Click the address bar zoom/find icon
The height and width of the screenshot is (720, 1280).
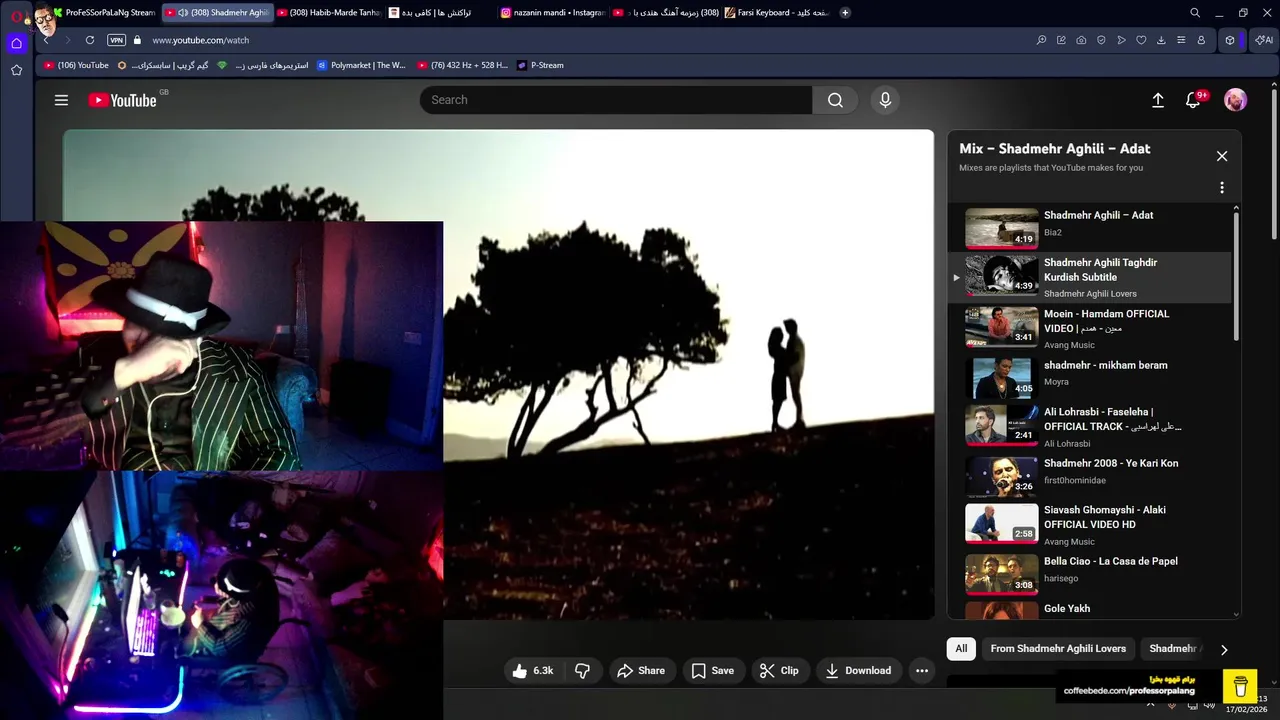pos(1041,40)
